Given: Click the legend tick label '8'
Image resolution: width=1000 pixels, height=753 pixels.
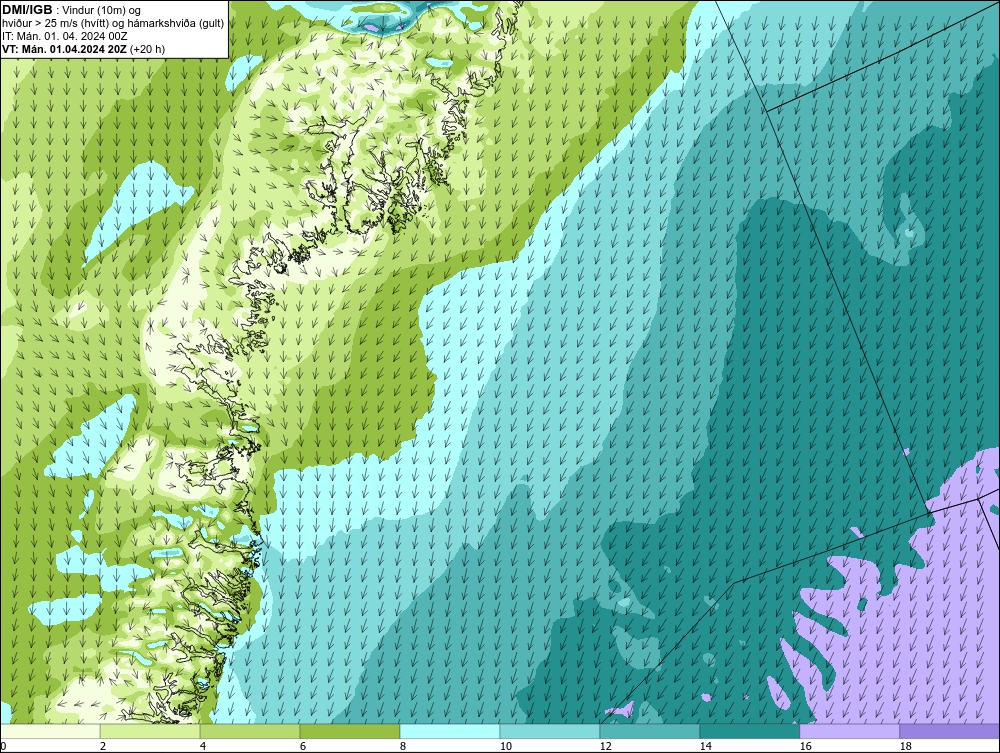Looking at the screenshot, I should 402,746.
